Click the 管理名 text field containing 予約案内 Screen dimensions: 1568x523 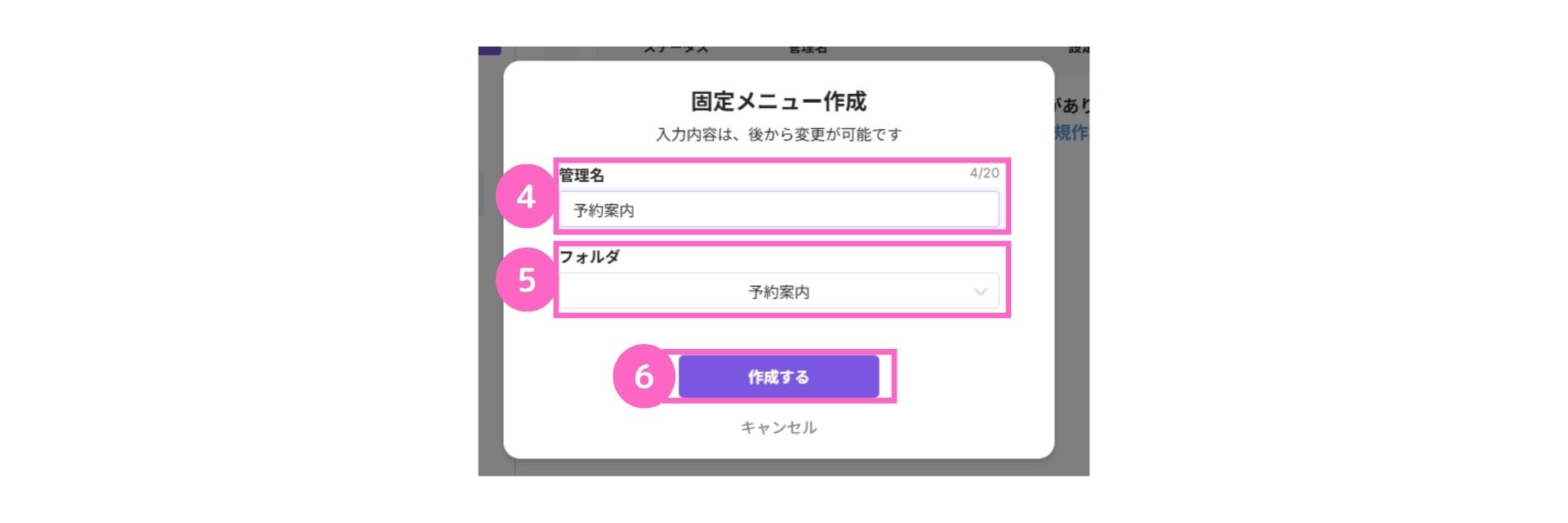click(x=779, y=210)
